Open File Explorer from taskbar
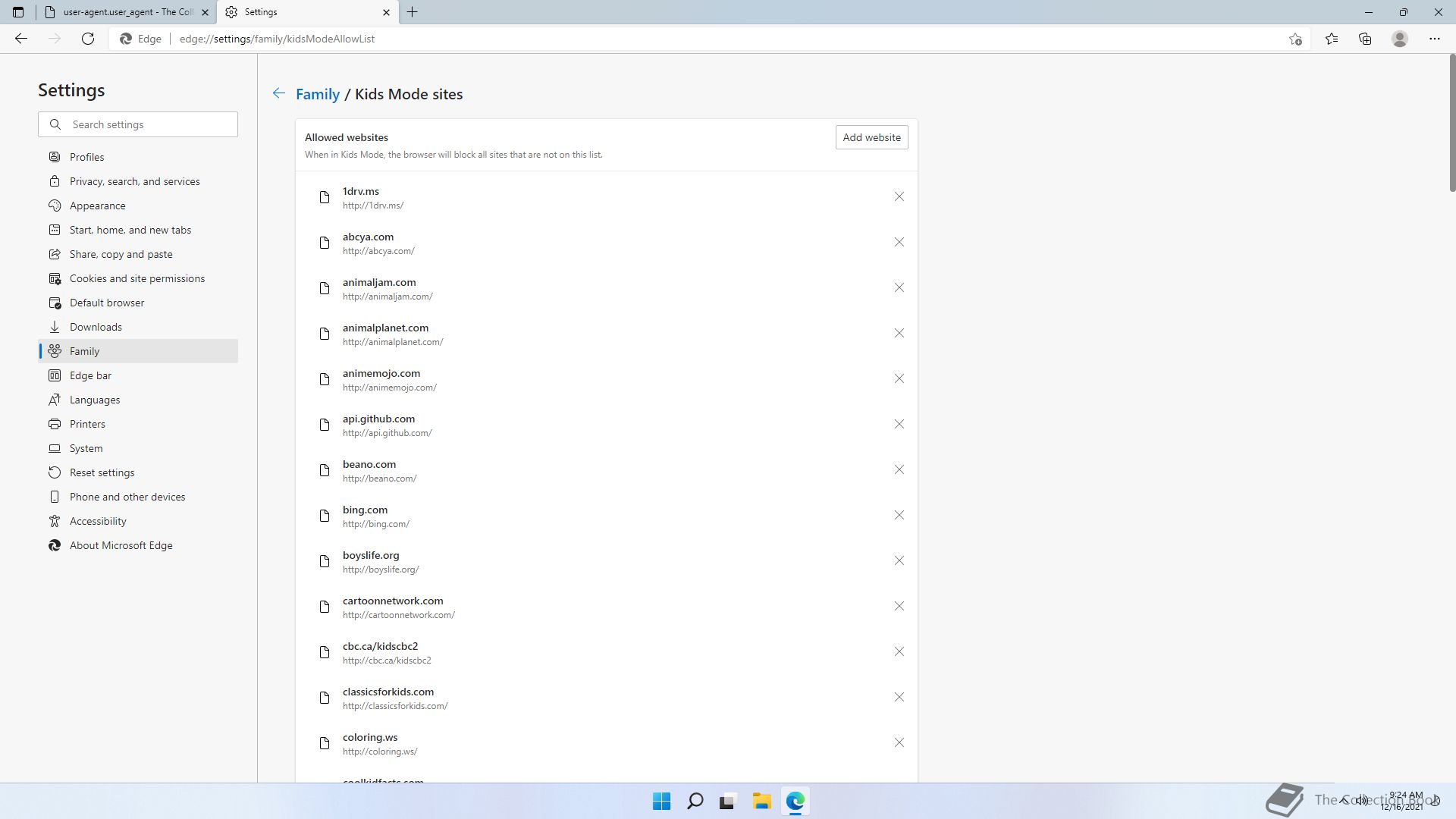The image size is (1456, 819). [761, 801]
